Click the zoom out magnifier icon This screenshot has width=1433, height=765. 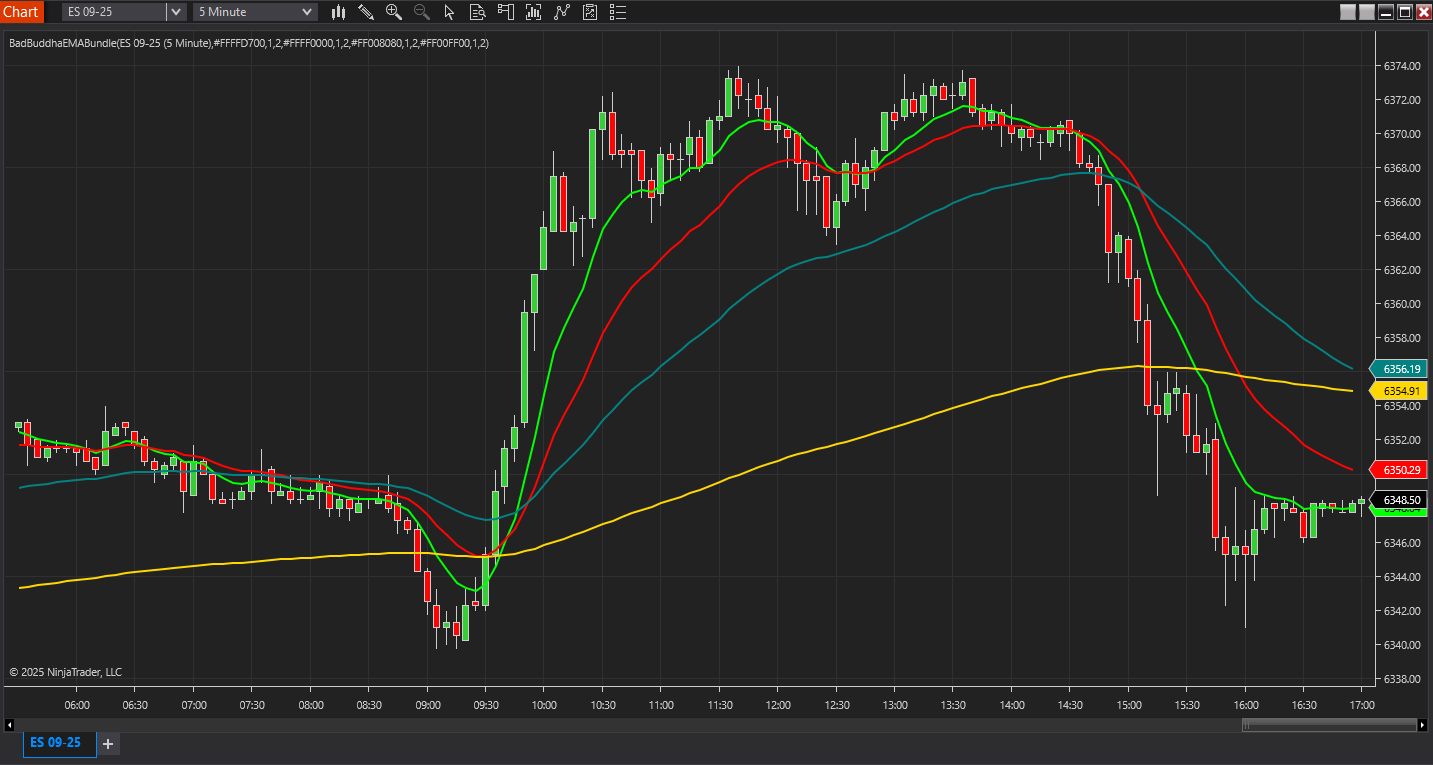[422, 12]
